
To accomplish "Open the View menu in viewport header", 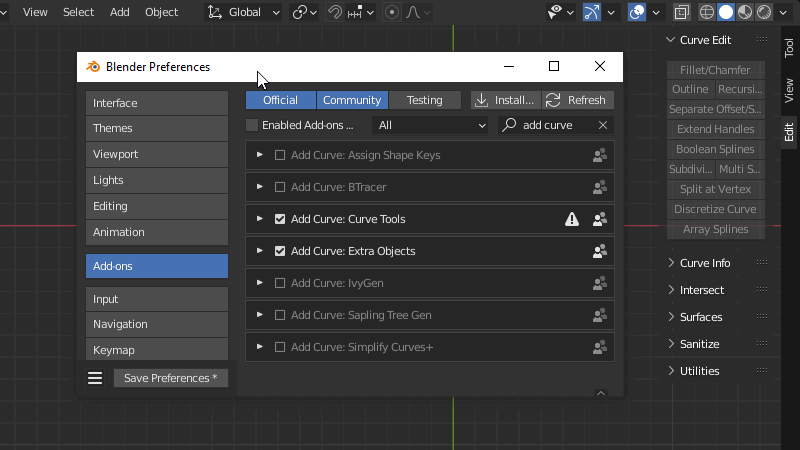I will pyautogui.click(x=35, y=12).
